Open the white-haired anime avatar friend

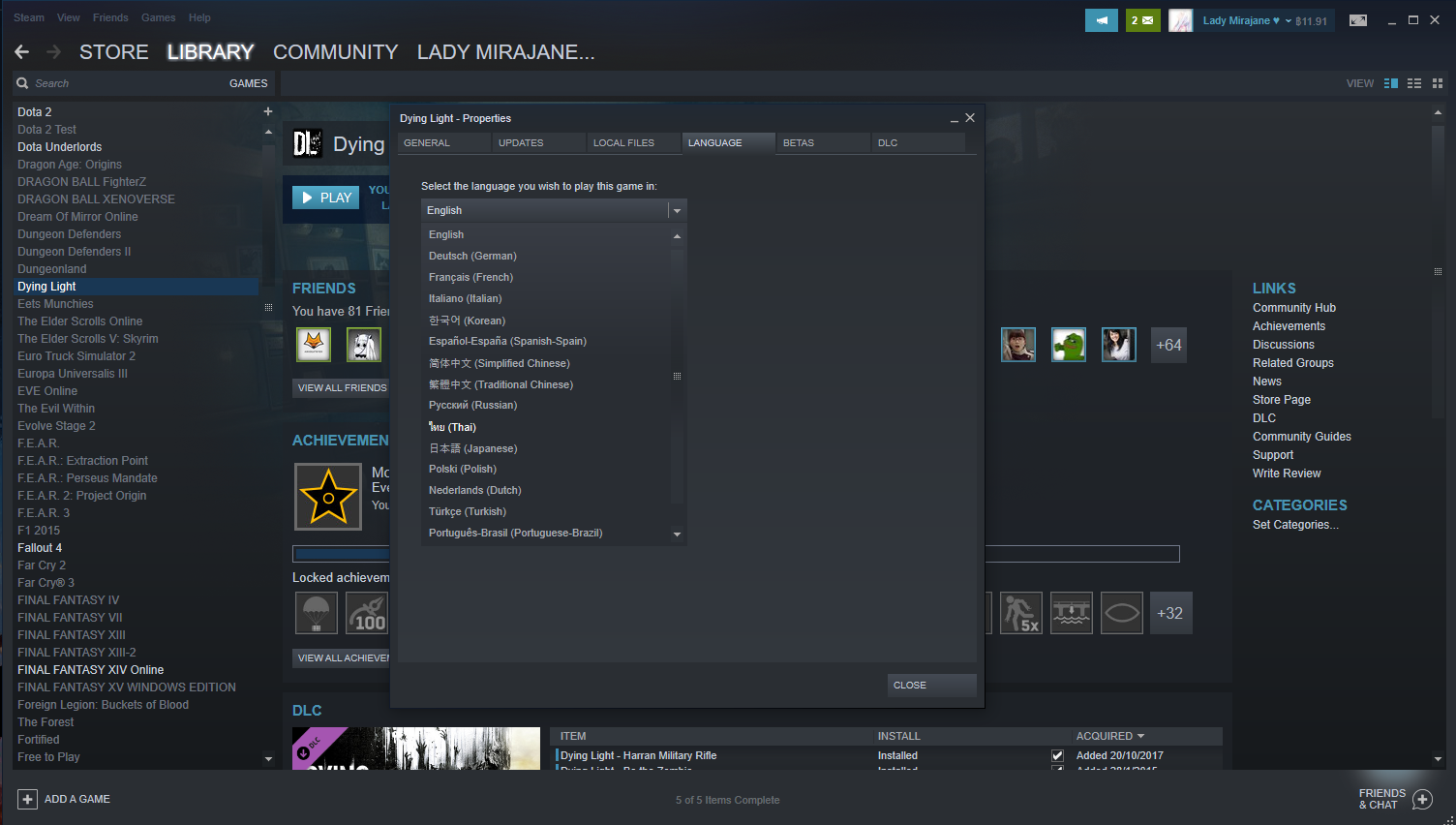tap(364, 344)
